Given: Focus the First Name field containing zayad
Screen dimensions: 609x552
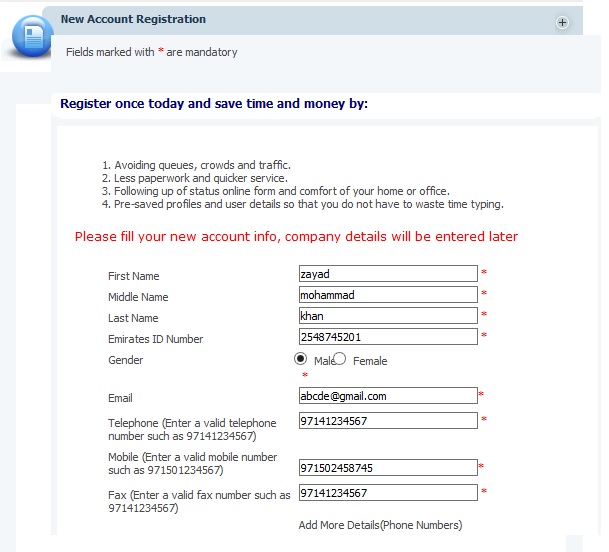Looking at the screenshot, I should tap(388, 274).
